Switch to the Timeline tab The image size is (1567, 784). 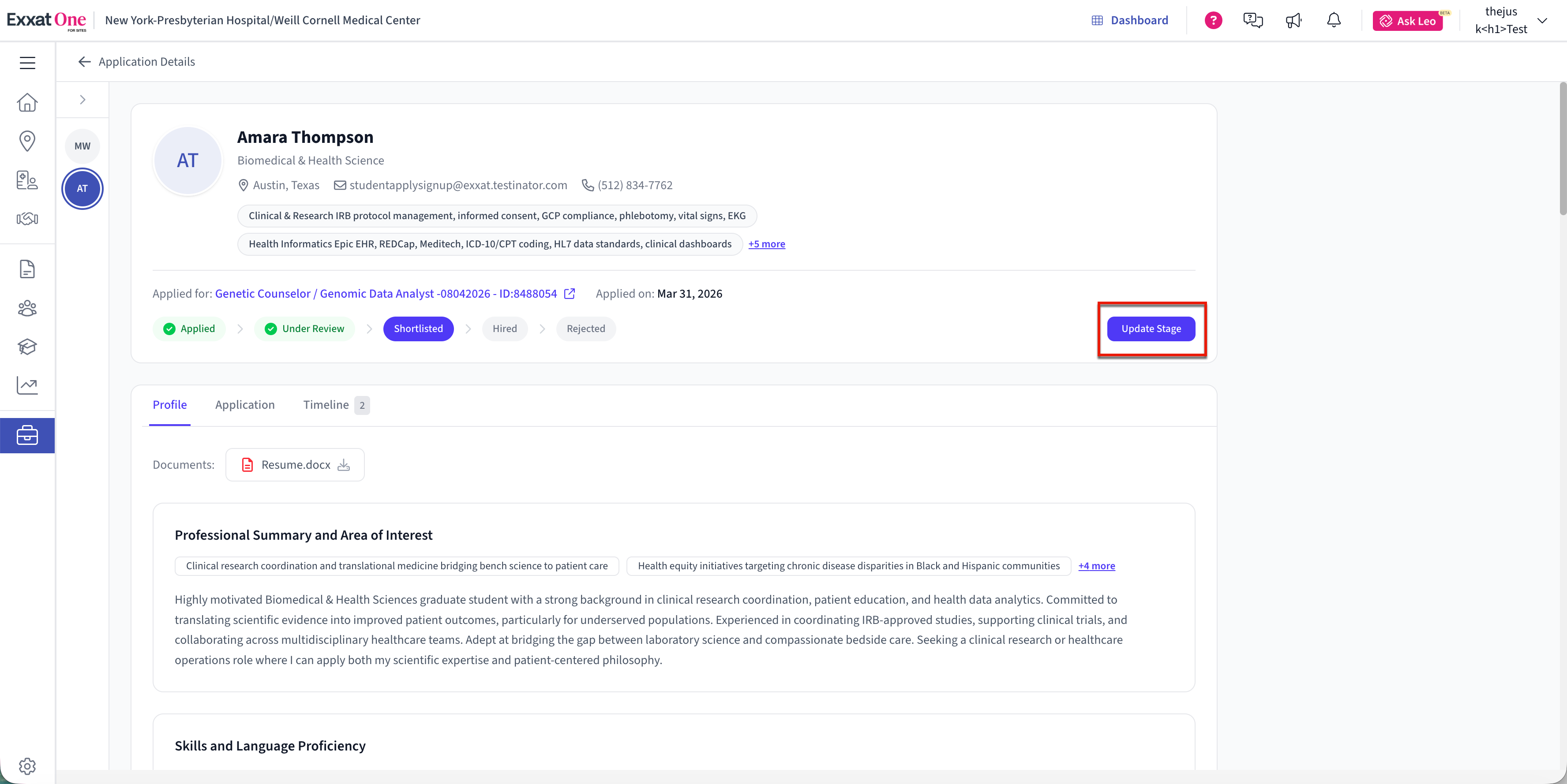point(326,404)
